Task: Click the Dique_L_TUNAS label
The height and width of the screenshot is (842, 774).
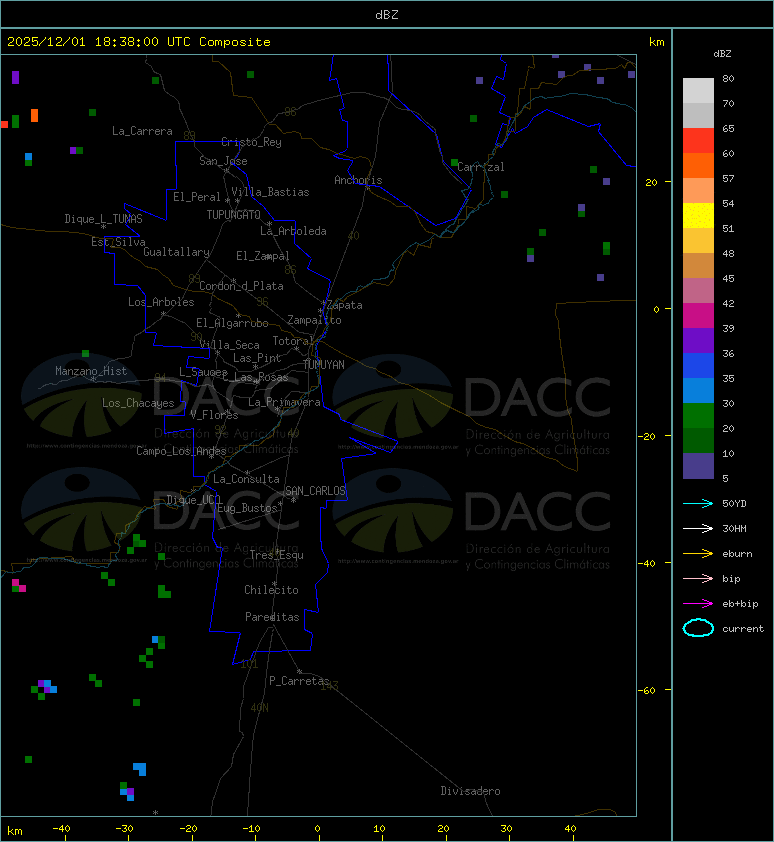Action: coord(104,219)
